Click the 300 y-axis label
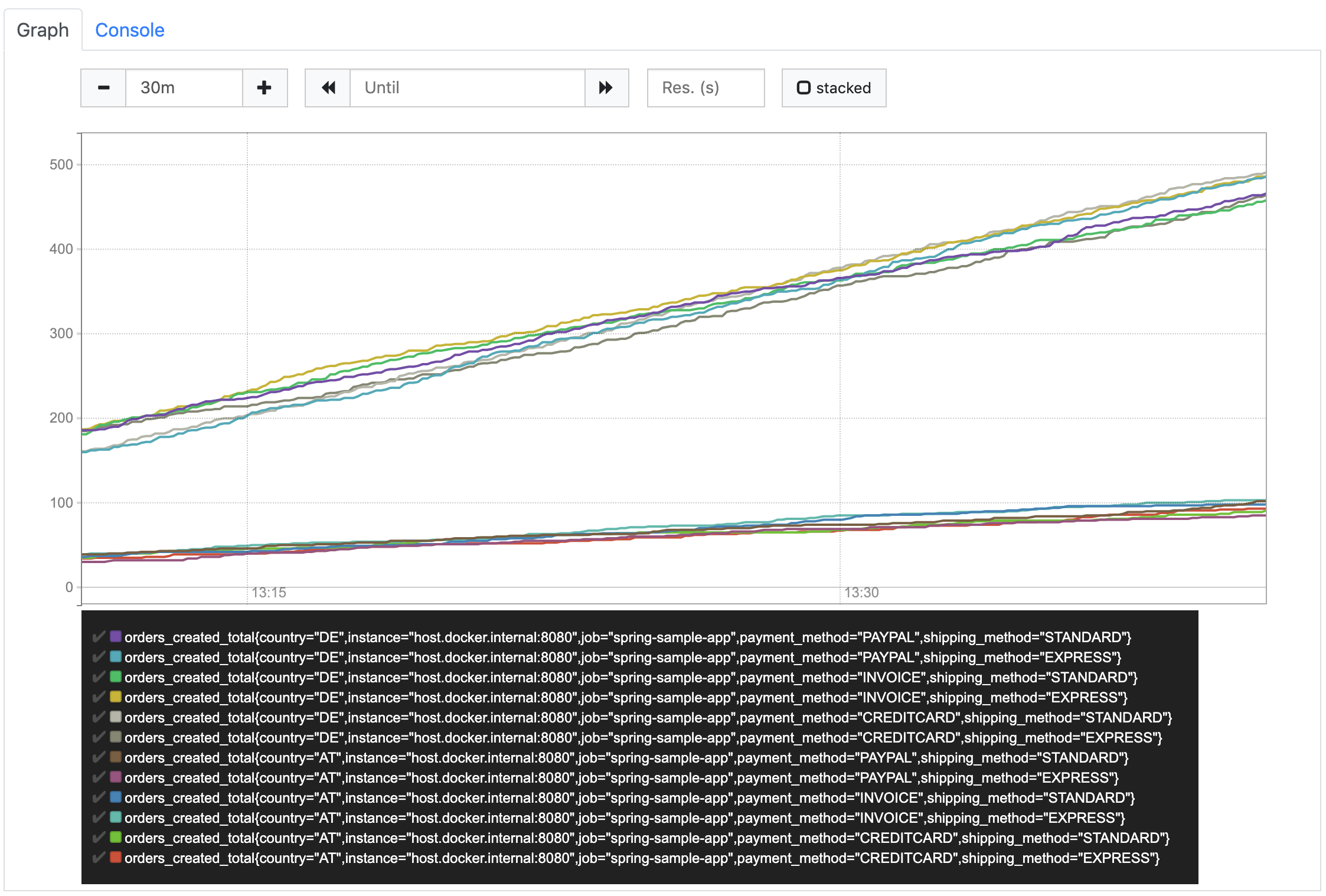1326x896 pixels. pyautogui.click(x=61, y=333)
